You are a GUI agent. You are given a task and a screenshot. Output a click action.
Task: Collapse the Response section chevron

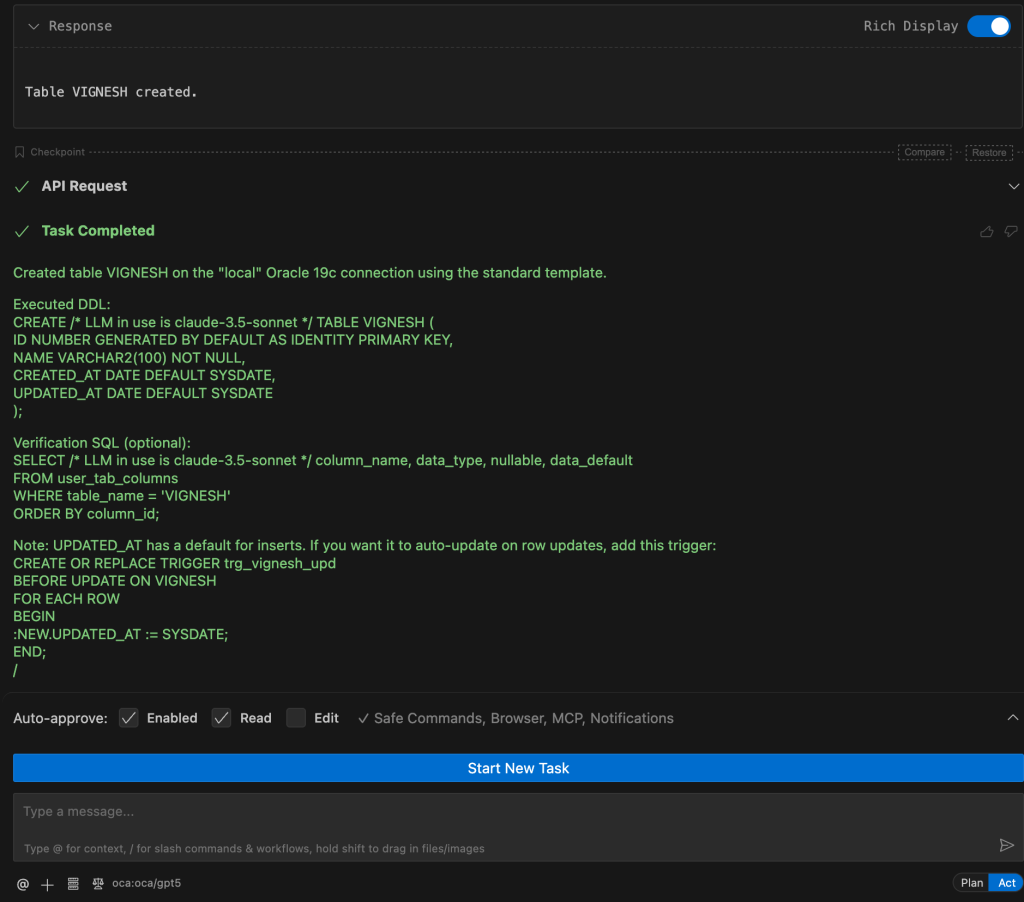(x=33, y=26)
